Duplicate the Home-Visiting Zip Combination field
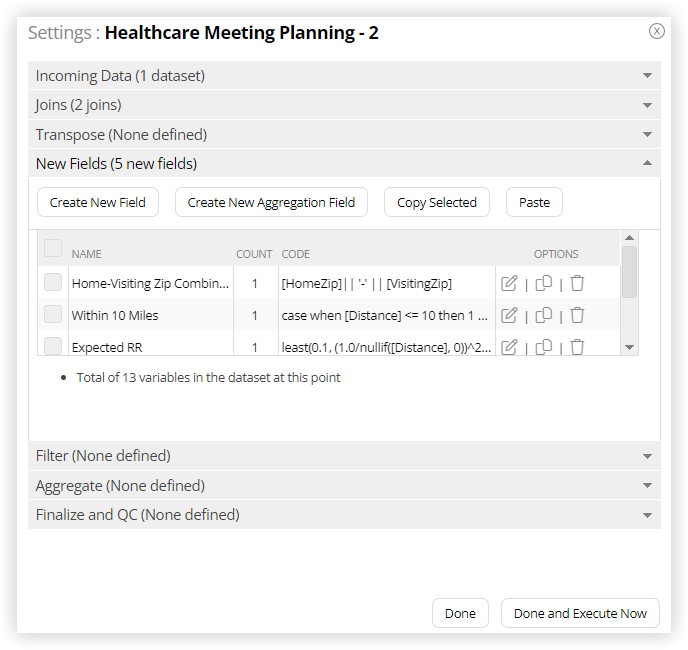 544,283
